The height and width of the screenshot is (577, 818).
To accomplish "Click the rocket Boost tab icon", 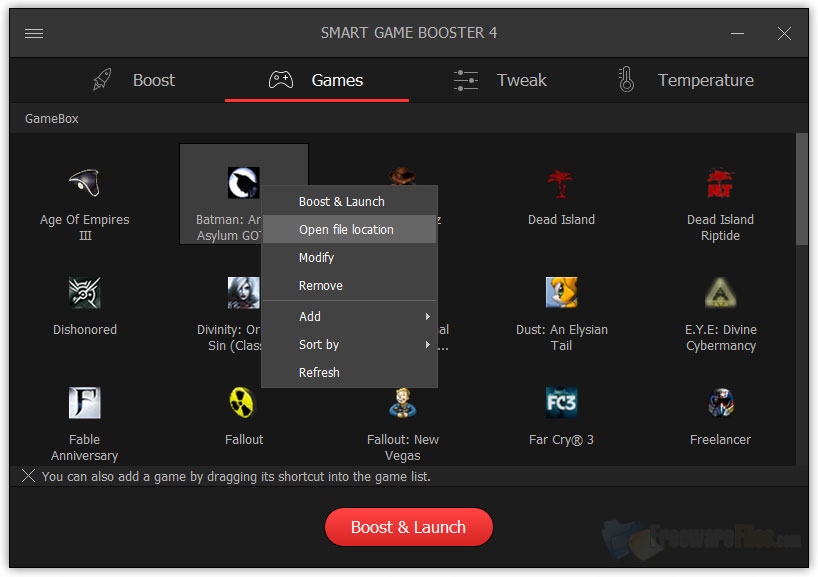I will (100, 80).
